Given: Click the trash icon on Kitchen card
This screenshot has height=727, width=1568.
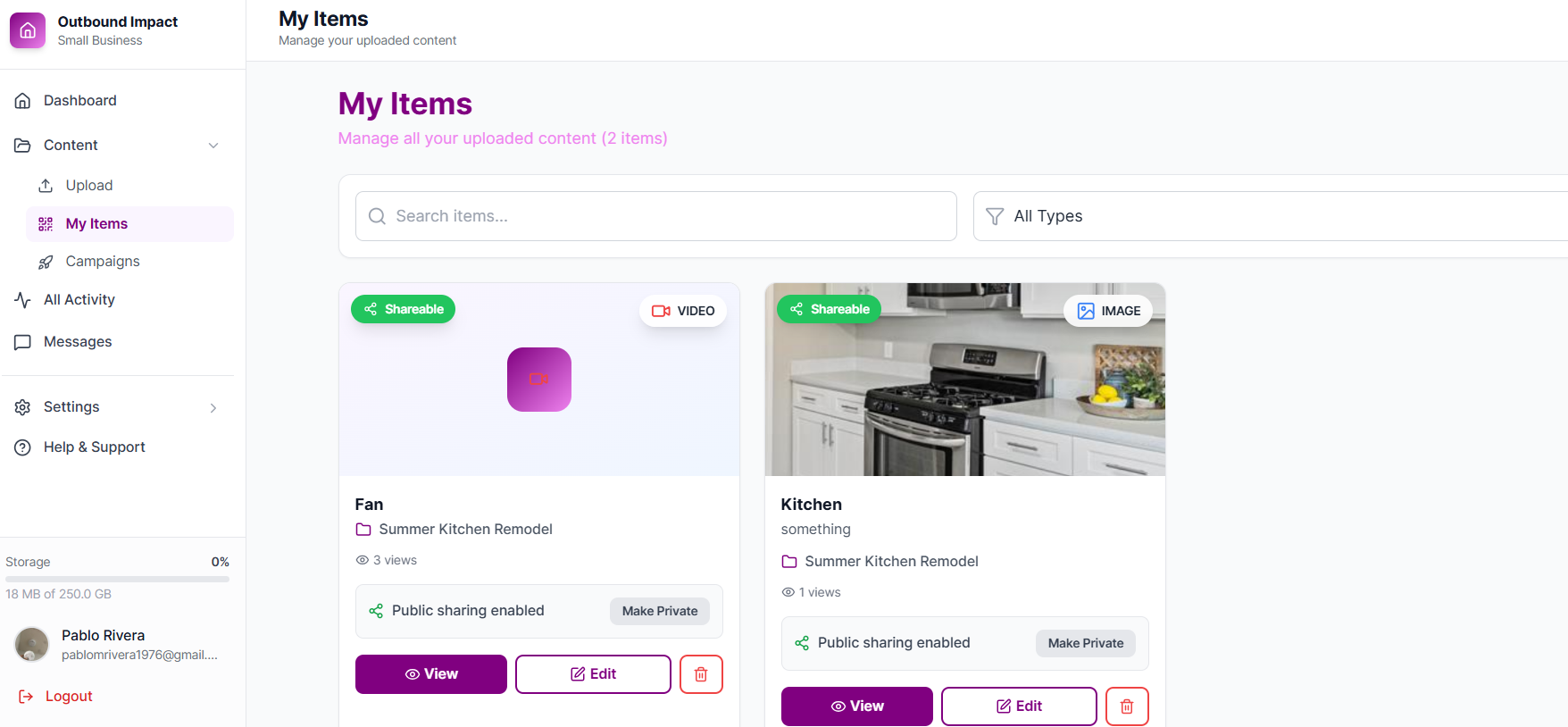Looking at the screenshot, I should [1127, 706].
